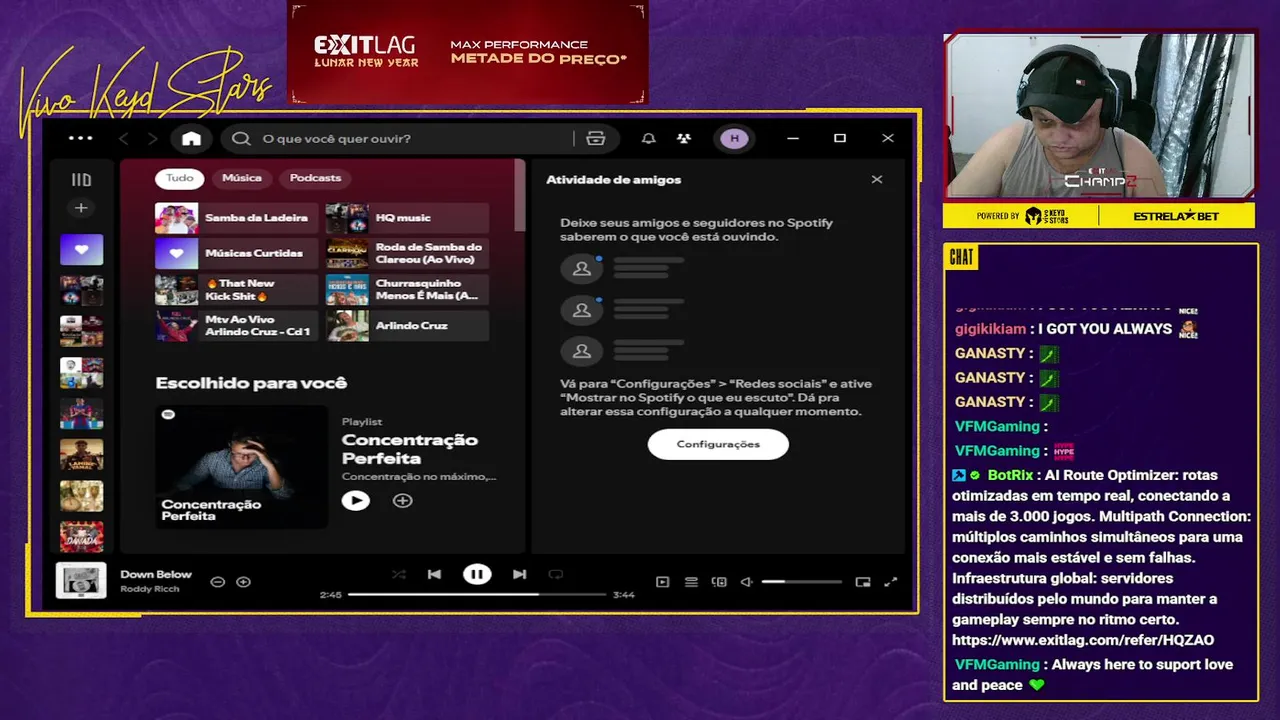Open the Samba da Ladeira playlist
The image size is (1280, 720).
coord(236,218)
